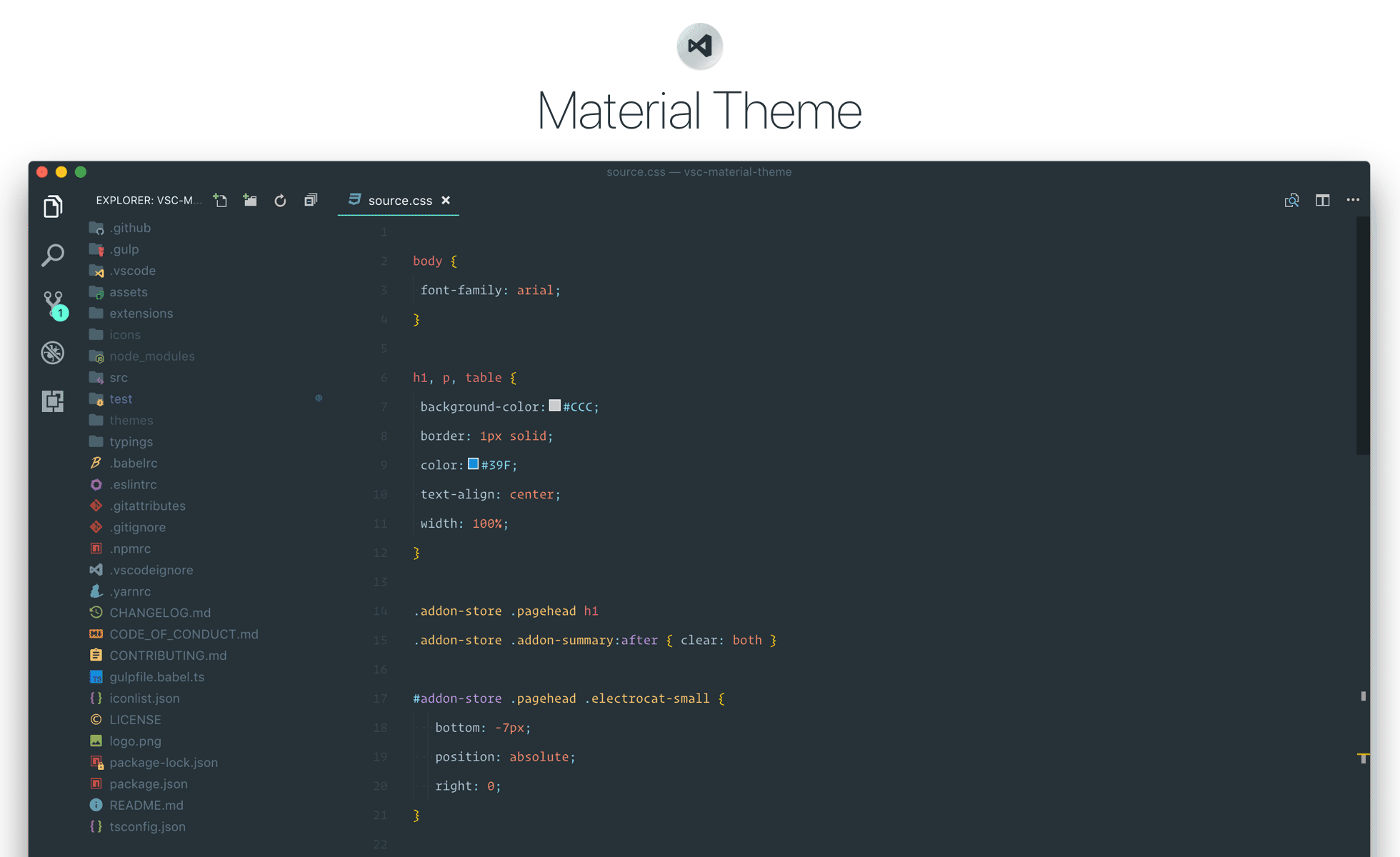Click the editor vertical scrollbar thumb
Image resolution: width=1400 pixels, height=857 pixels.
pos(1363,336)
